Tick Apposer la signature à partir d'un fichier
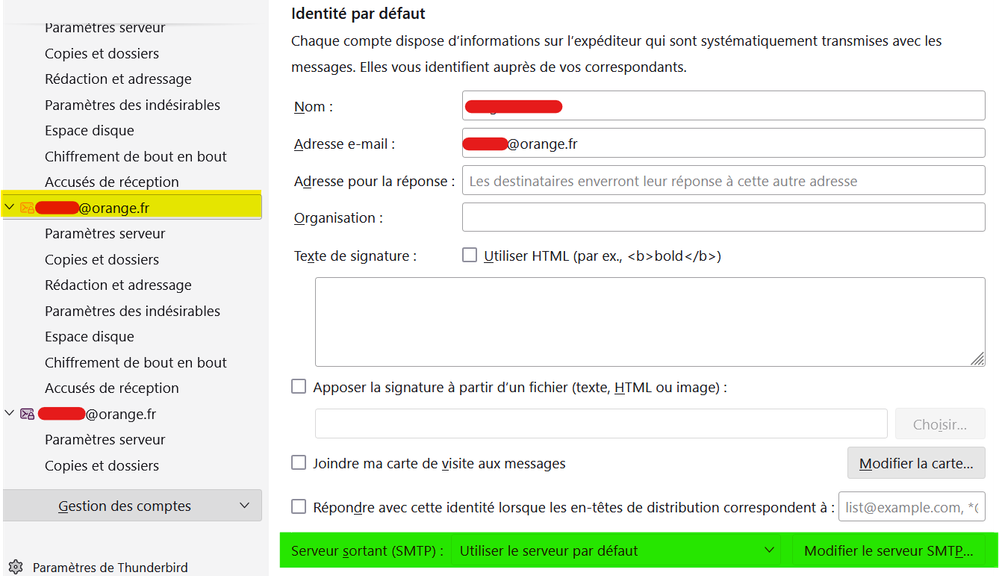The image size is (999, 576). point(299,386)
